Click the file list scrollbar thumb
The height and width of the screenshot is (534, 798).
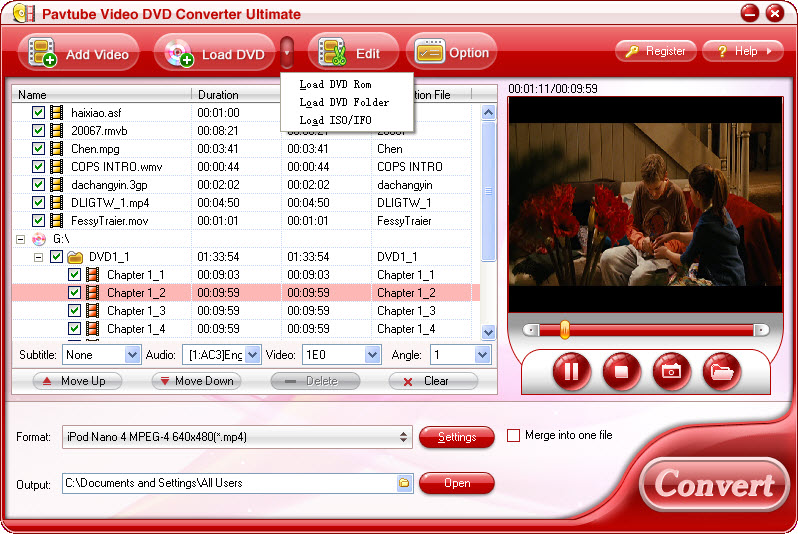coord(488,191)
